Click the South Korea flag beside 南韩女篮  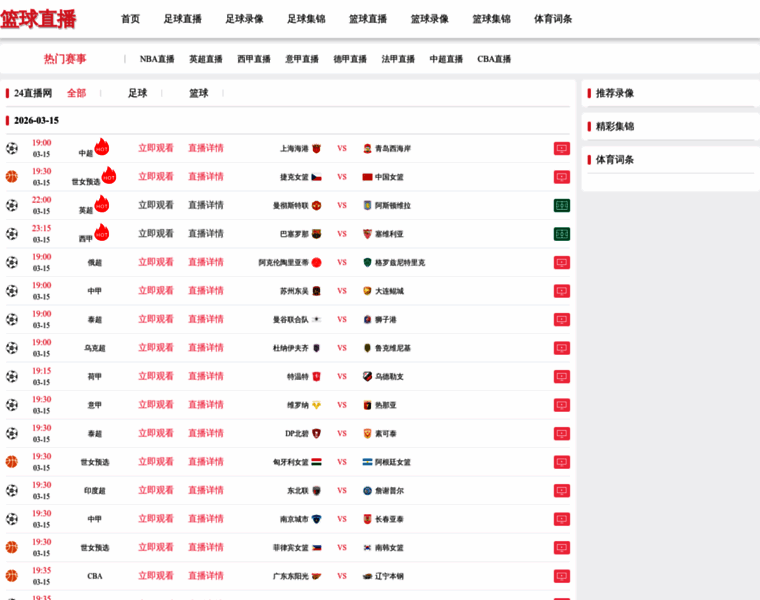click(367, 548)
